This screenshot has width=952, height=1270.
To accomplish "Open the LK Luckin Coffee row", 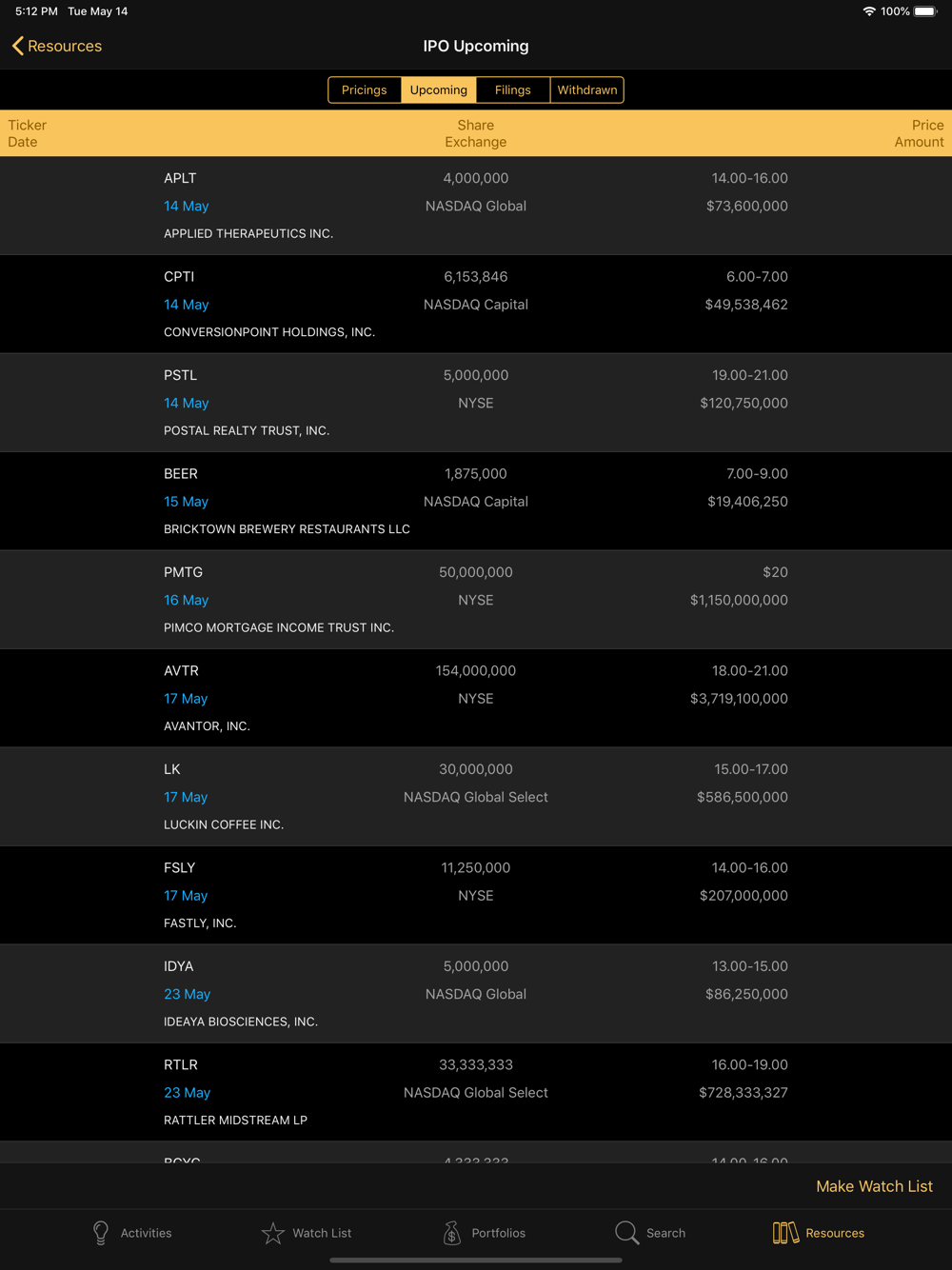I will [x=476, y=797].
